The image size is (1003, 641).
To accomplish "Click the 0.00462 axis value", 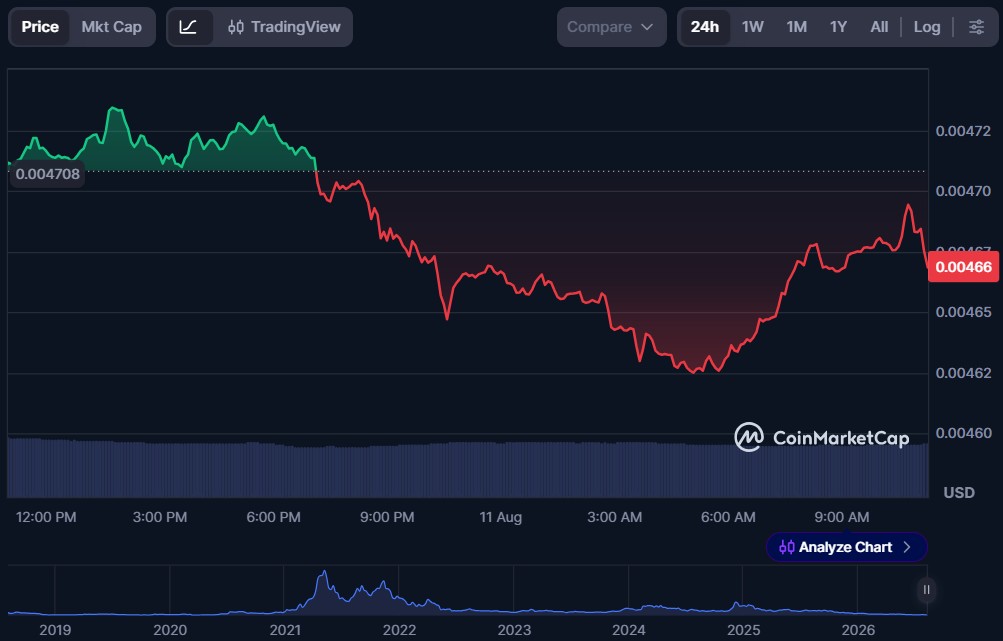I will (x=963, y=373).
